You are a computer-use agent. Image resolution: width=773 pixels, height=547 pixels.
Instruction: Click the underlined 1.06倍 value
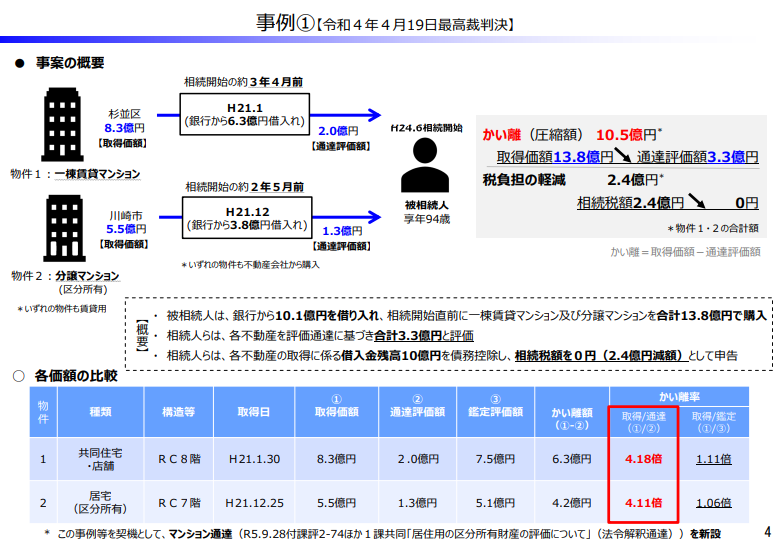(x=712, y=502)
